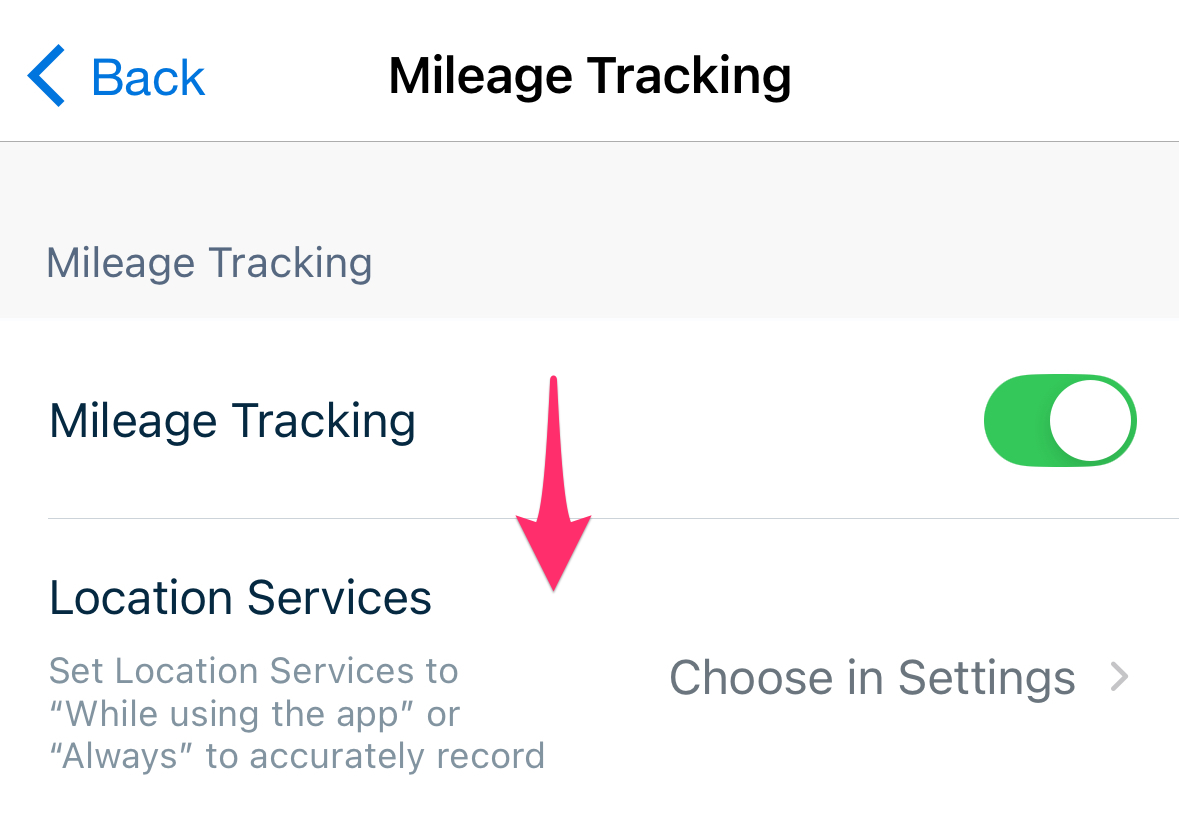Click the navigation arrow in the top-left corner
1179x830 pixels.
[x=44, y=75]
